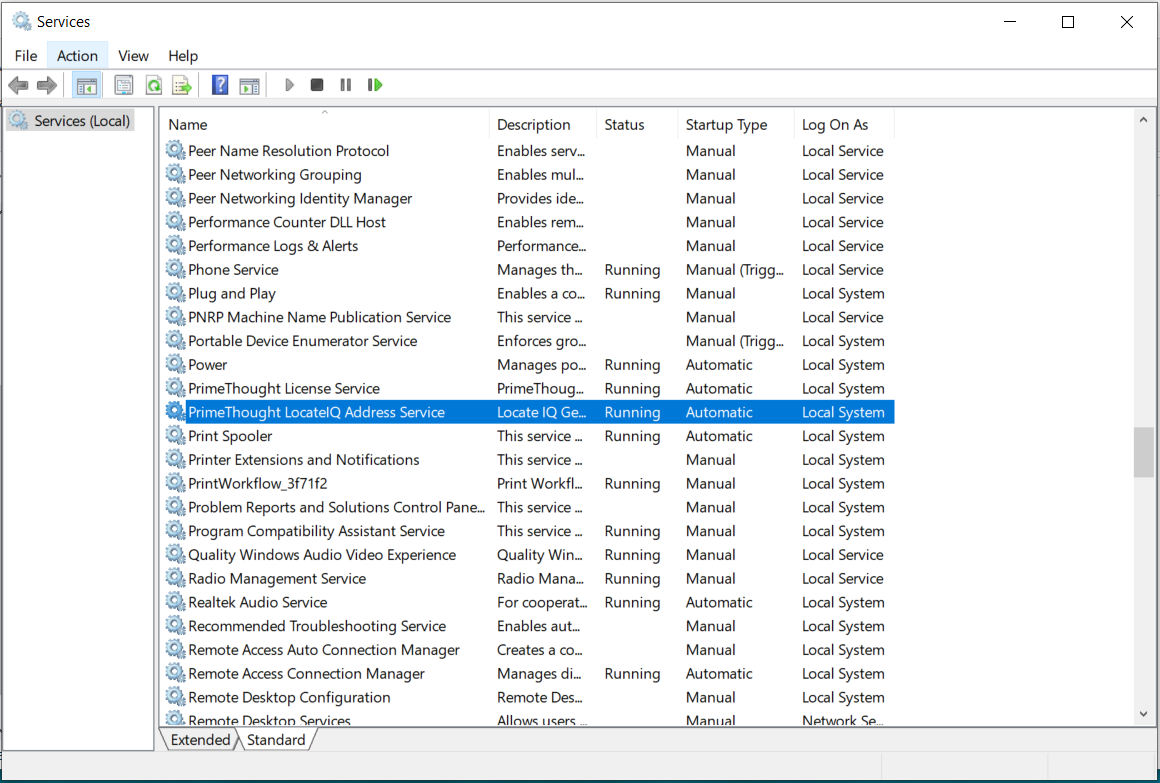Click the Show/Hide Action Pane icon
This screenshot has width=1160, height=783.
249,85
